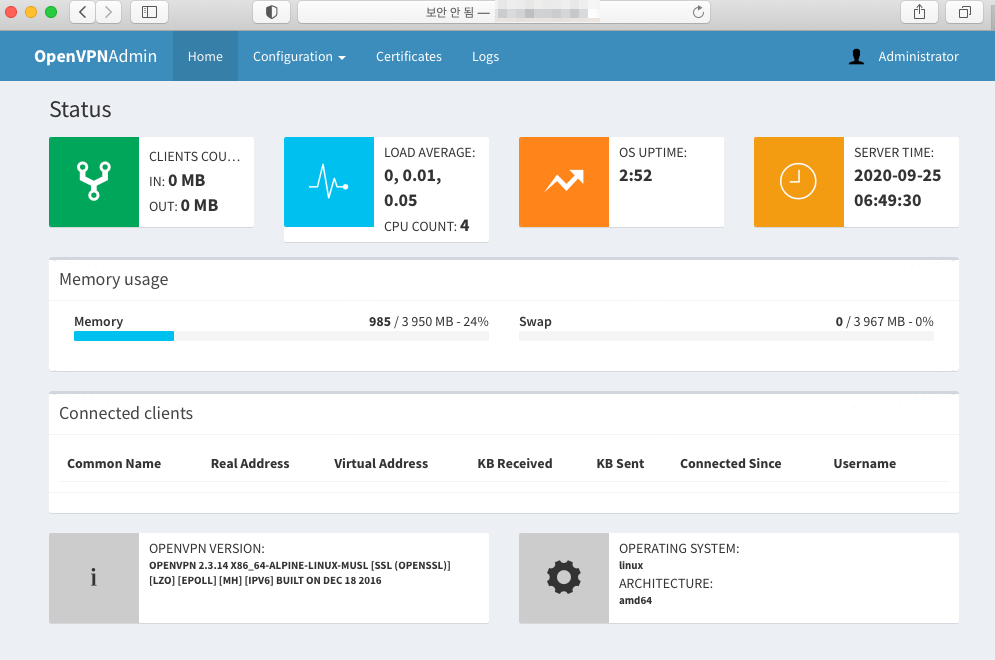Click the blue load average pulse icon
The width and height of the screenshot is (995, 660).
tap(329, 182)
